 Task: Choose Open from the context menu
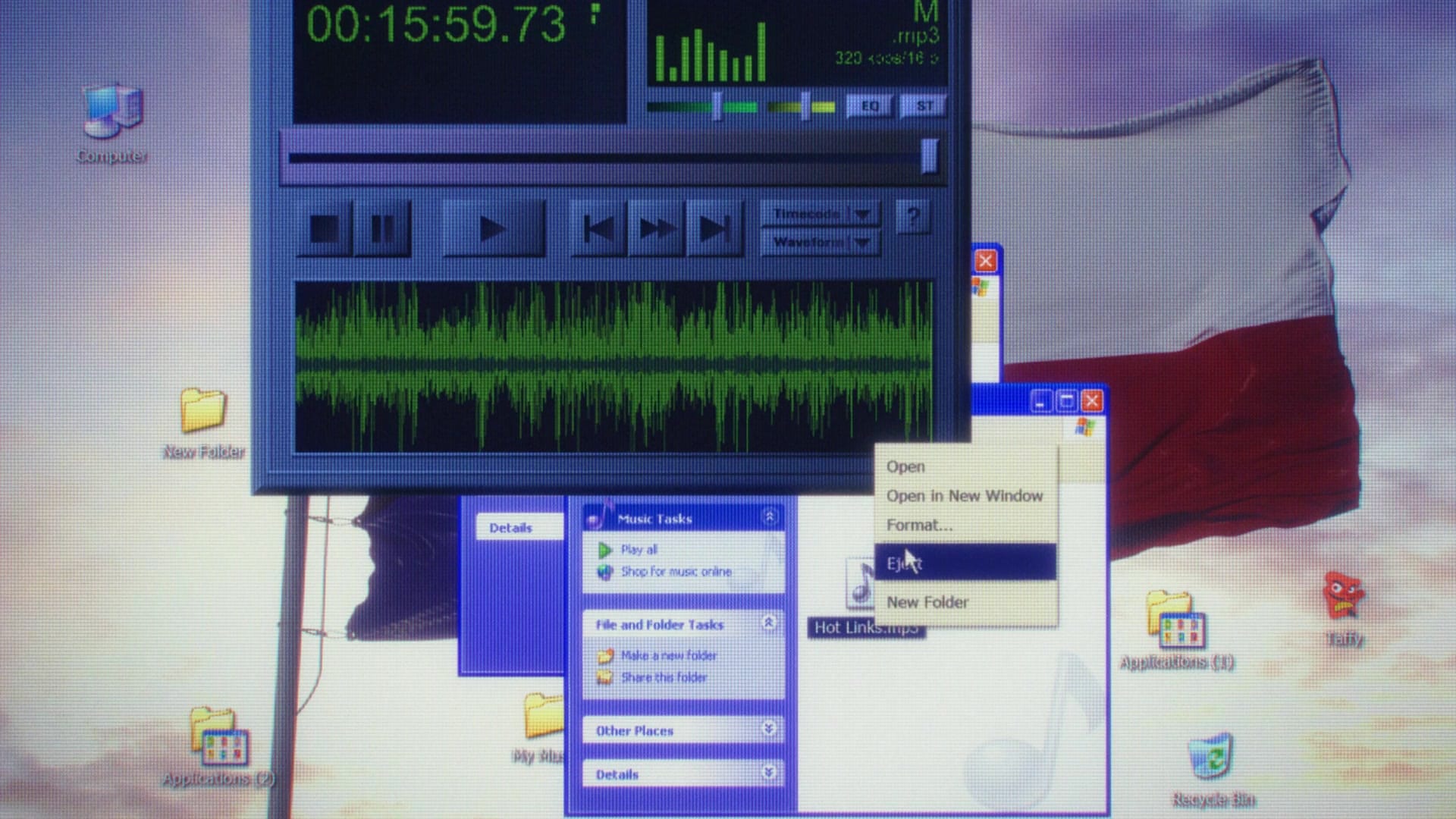click(x=905, y=467)
